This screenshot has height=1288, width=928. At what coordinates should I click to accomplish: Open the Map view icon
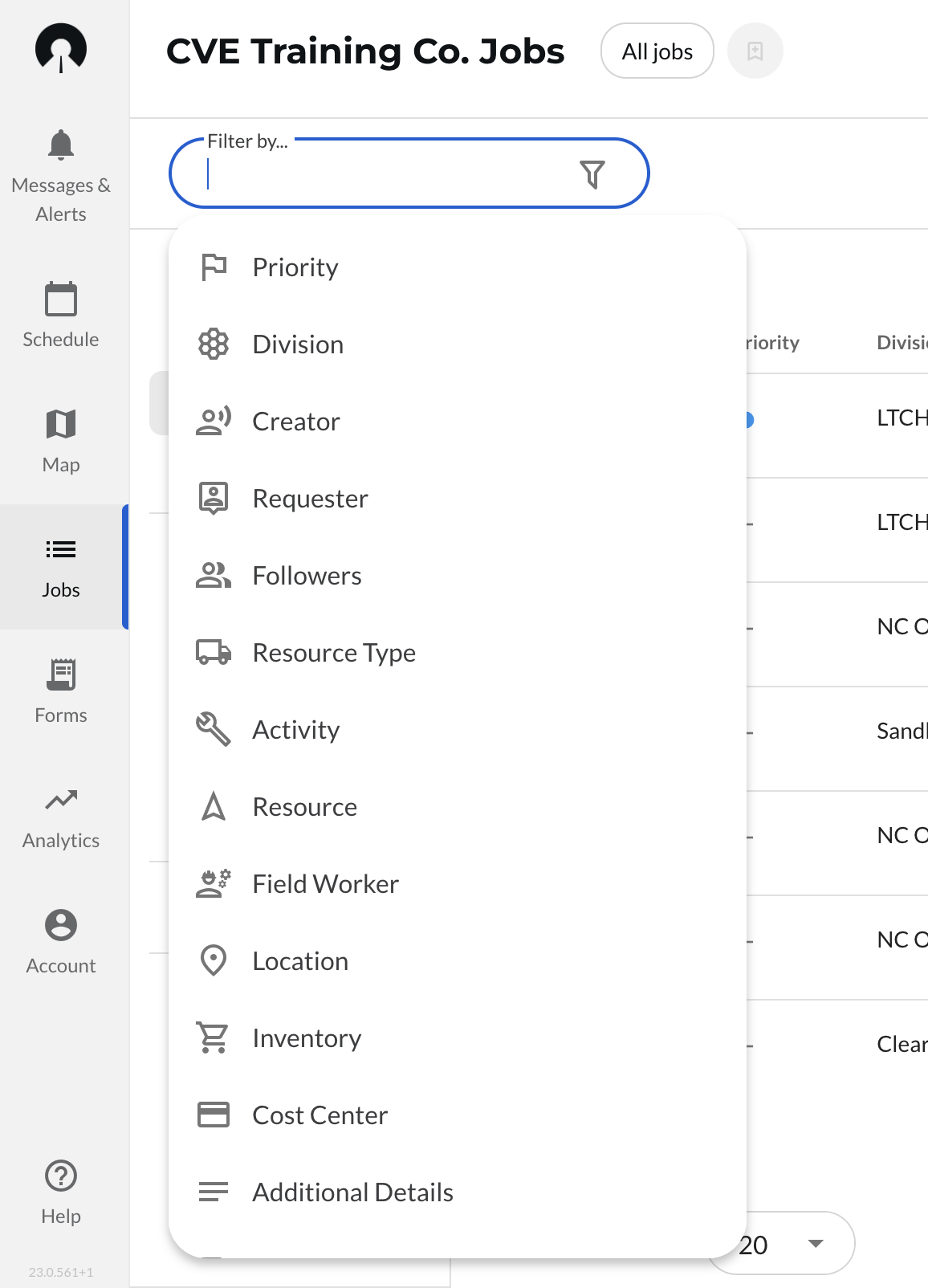click(61, 425)
